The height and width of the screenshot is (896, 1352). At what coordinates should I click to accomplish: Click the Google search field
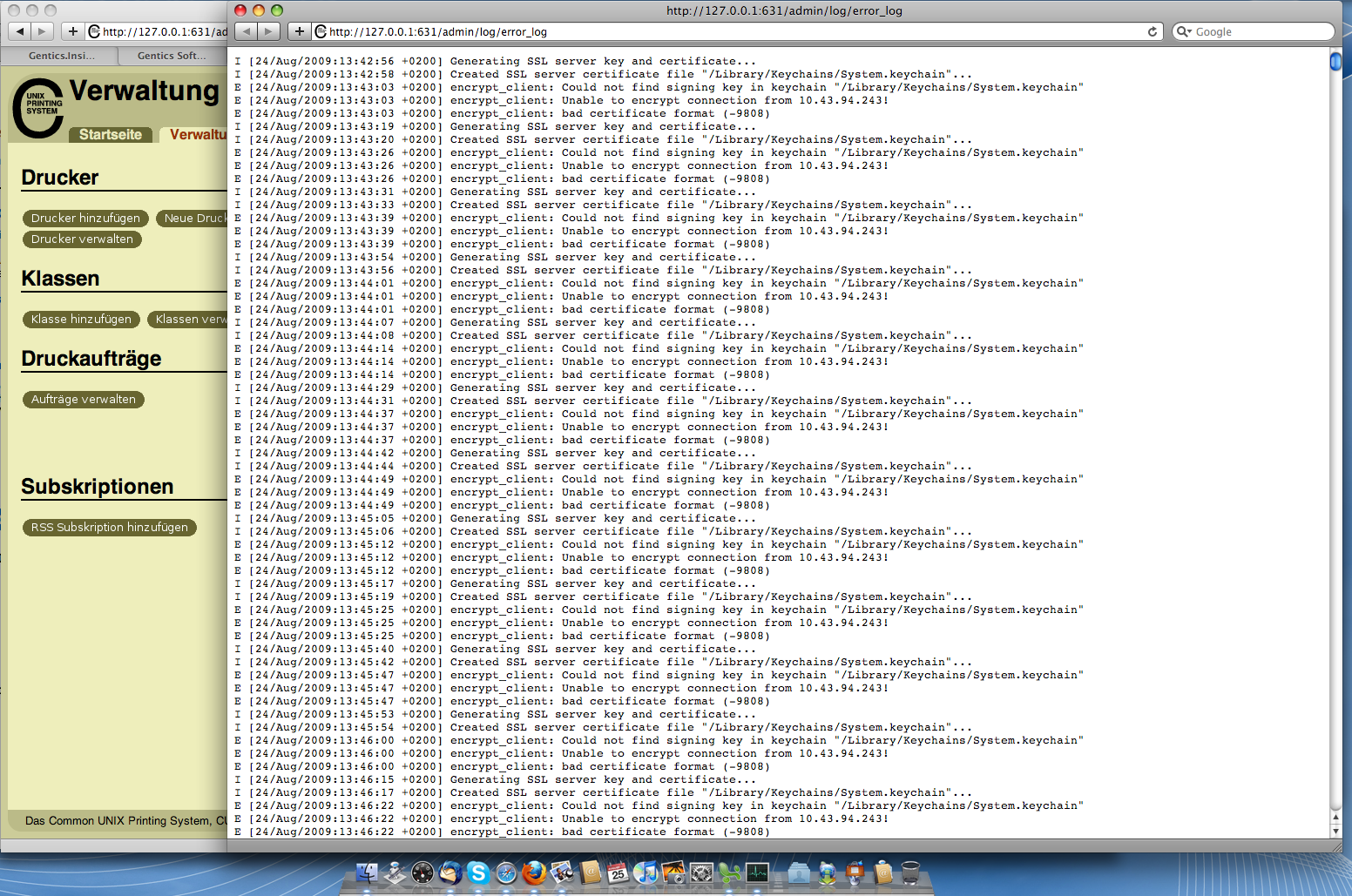tap(1254, 31)
